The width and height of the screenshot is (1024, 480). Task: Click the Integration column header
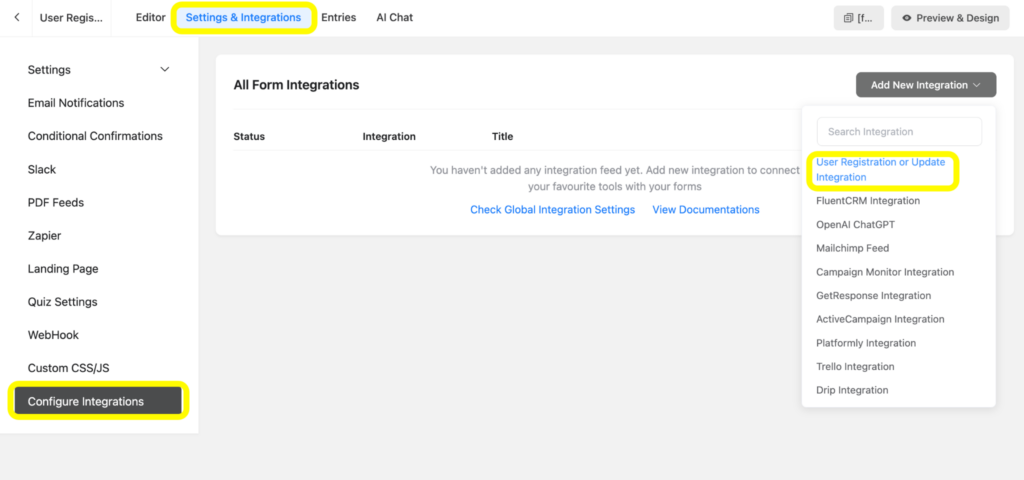tap(389, 136)
